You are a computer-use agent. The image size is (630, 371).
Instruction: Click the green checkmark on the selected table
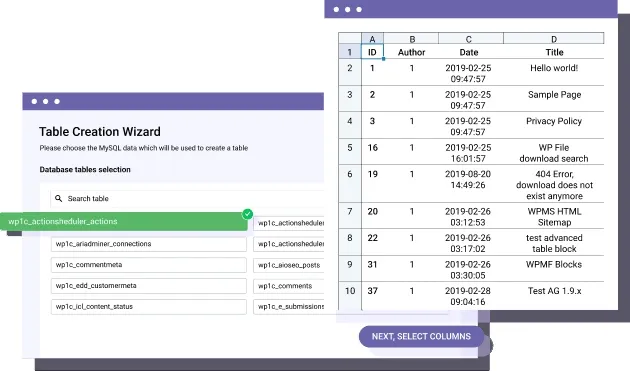(x=248, y=214)
